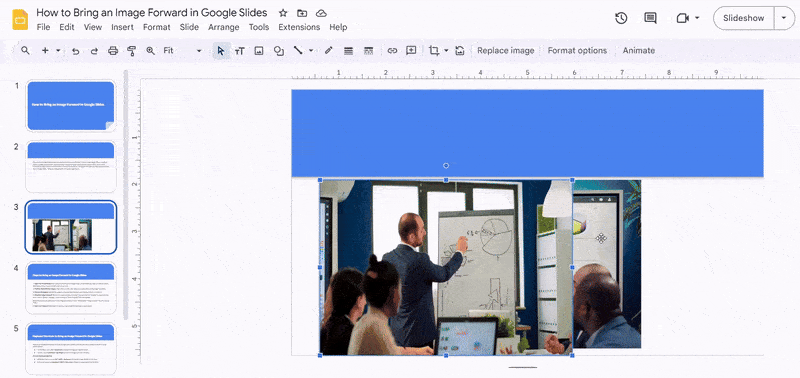This screenshot has width=800, height=378.
Task: Star this presentation
Action: point(283,13)
